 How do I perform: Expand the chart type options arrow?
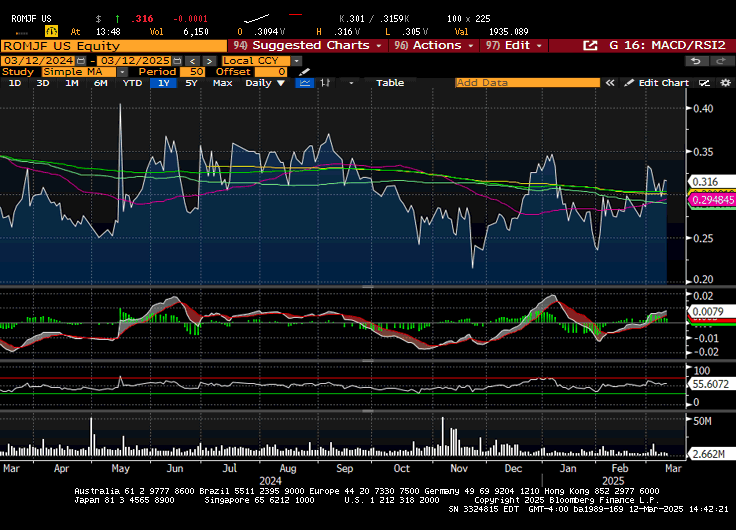pos(351,83)
